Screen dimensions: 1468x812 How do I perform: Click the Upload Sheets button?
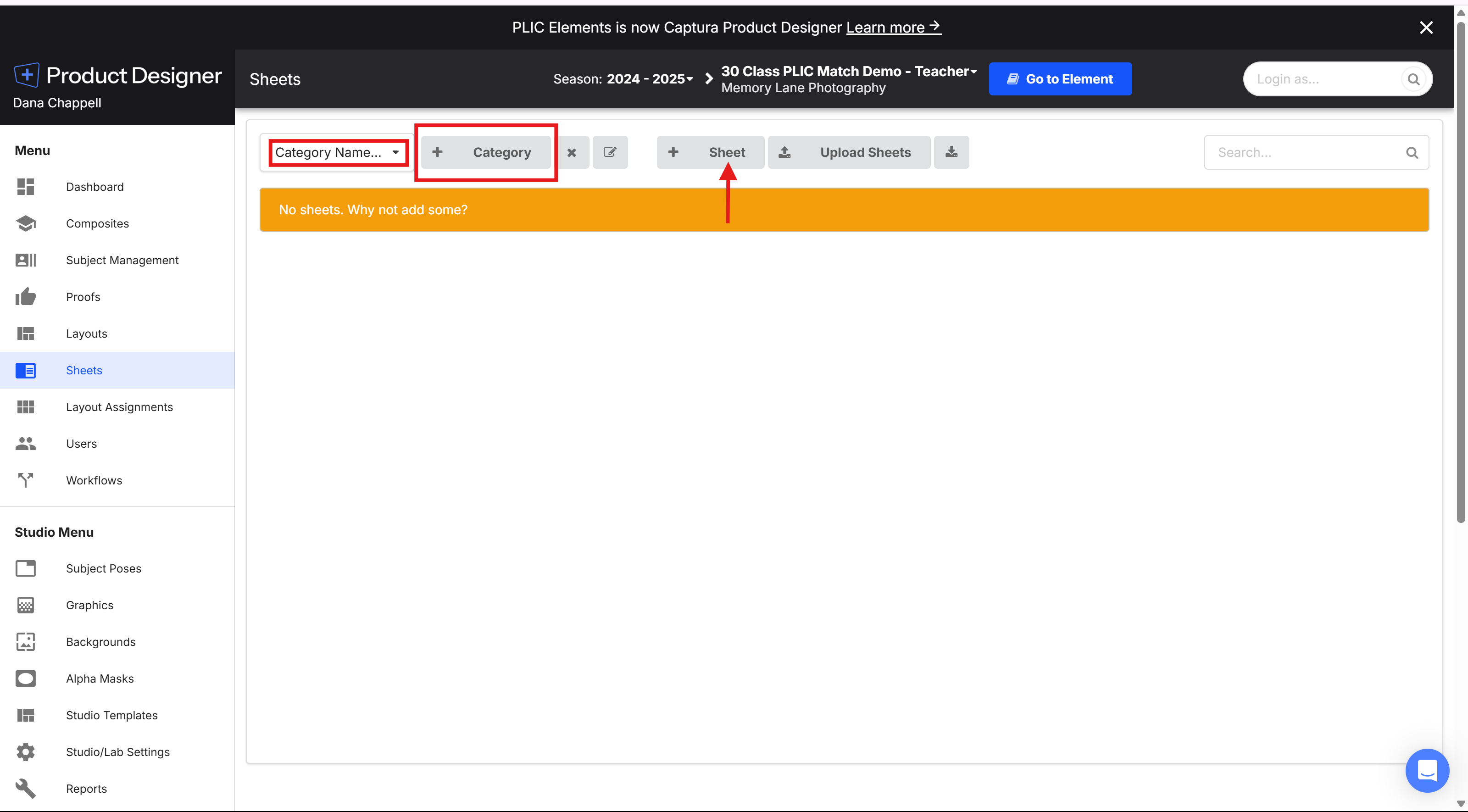tap(849, 152)
